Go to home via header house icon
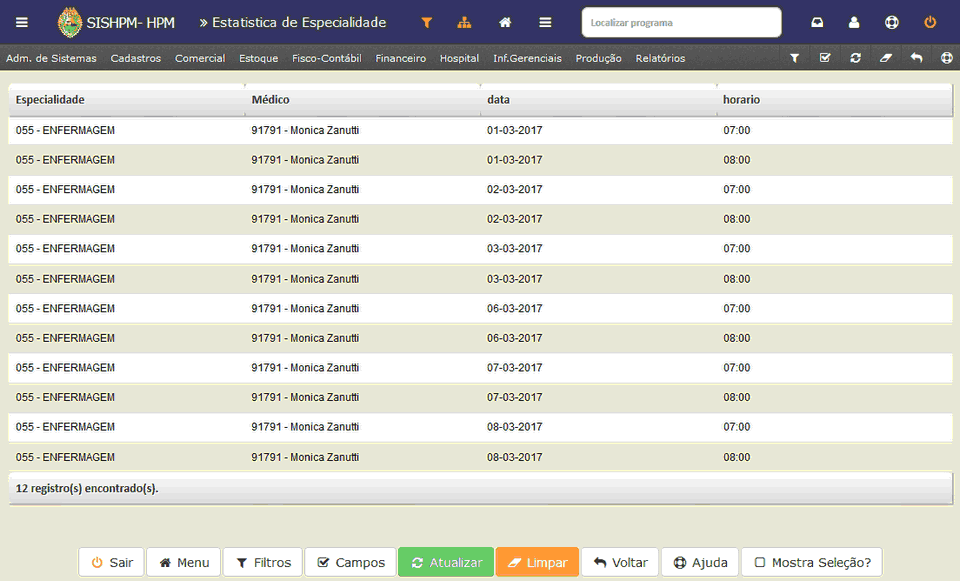This screenshot has width=960, height=581. point(504,23)
